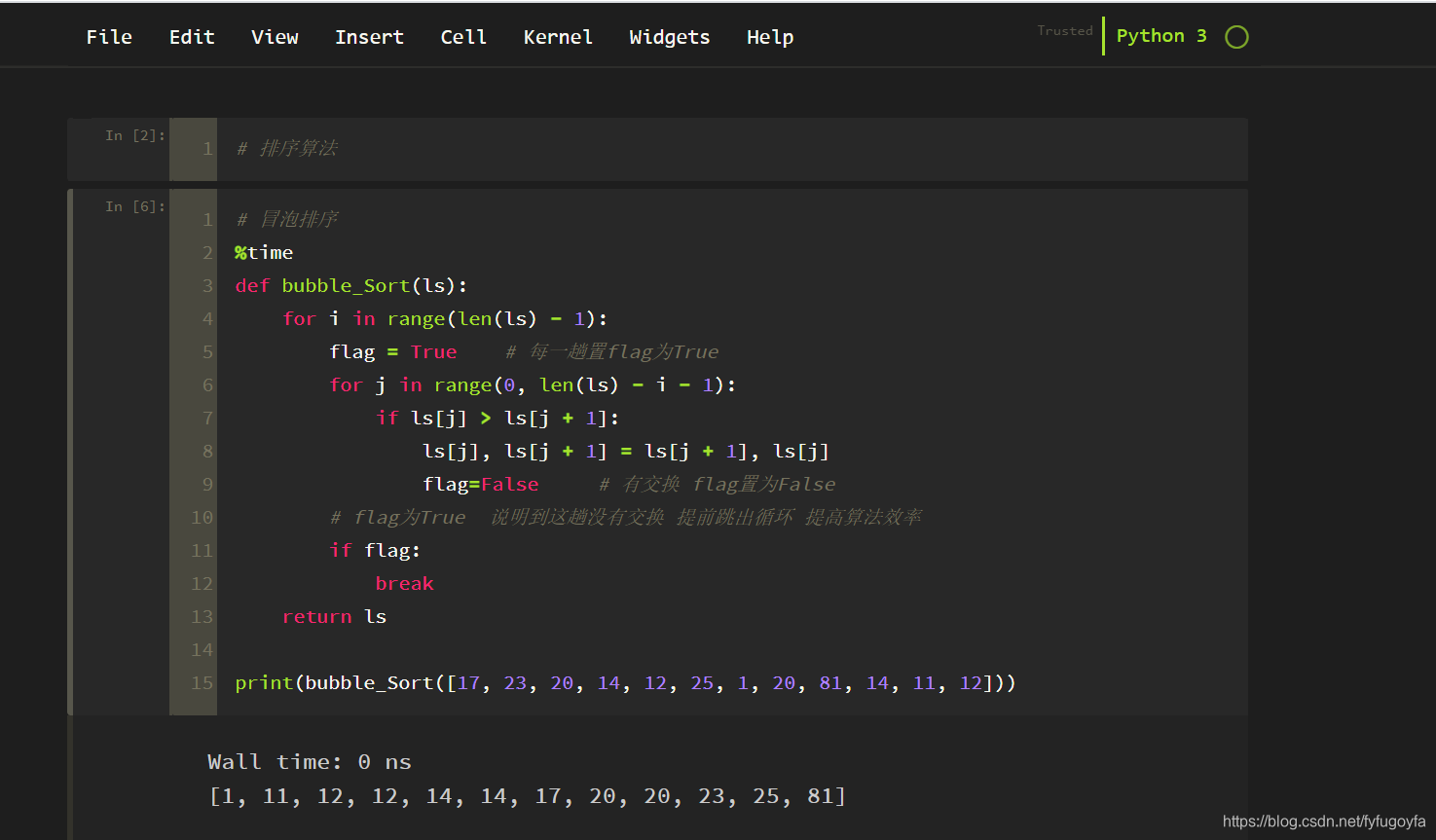Click the '# flag为True 说明到这趟没有交换' comment line
The height and width of the screenshot is (840, 1436).
[x=626, y=518]
